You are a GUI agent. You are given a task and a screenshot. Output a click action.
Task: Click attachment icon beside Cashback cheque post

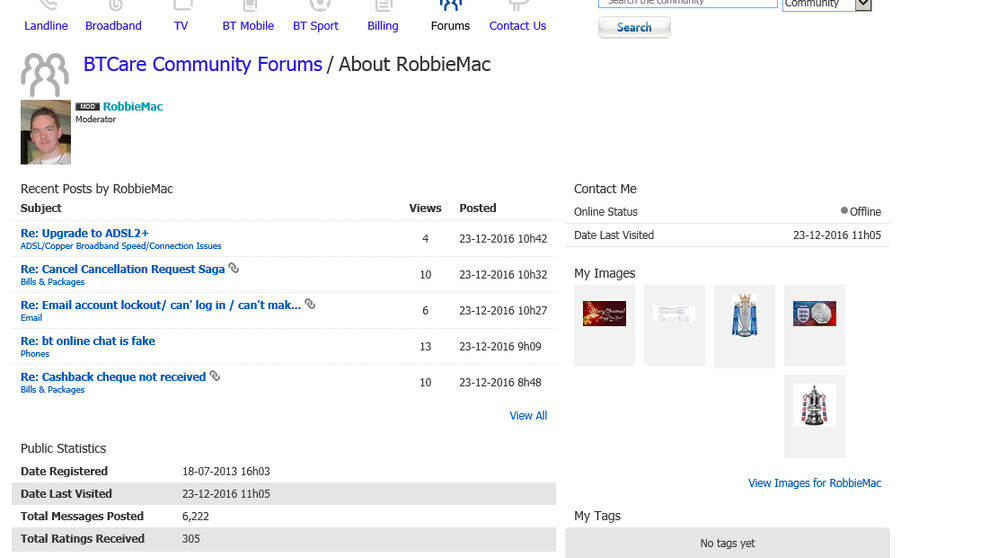tap(214, 376)
